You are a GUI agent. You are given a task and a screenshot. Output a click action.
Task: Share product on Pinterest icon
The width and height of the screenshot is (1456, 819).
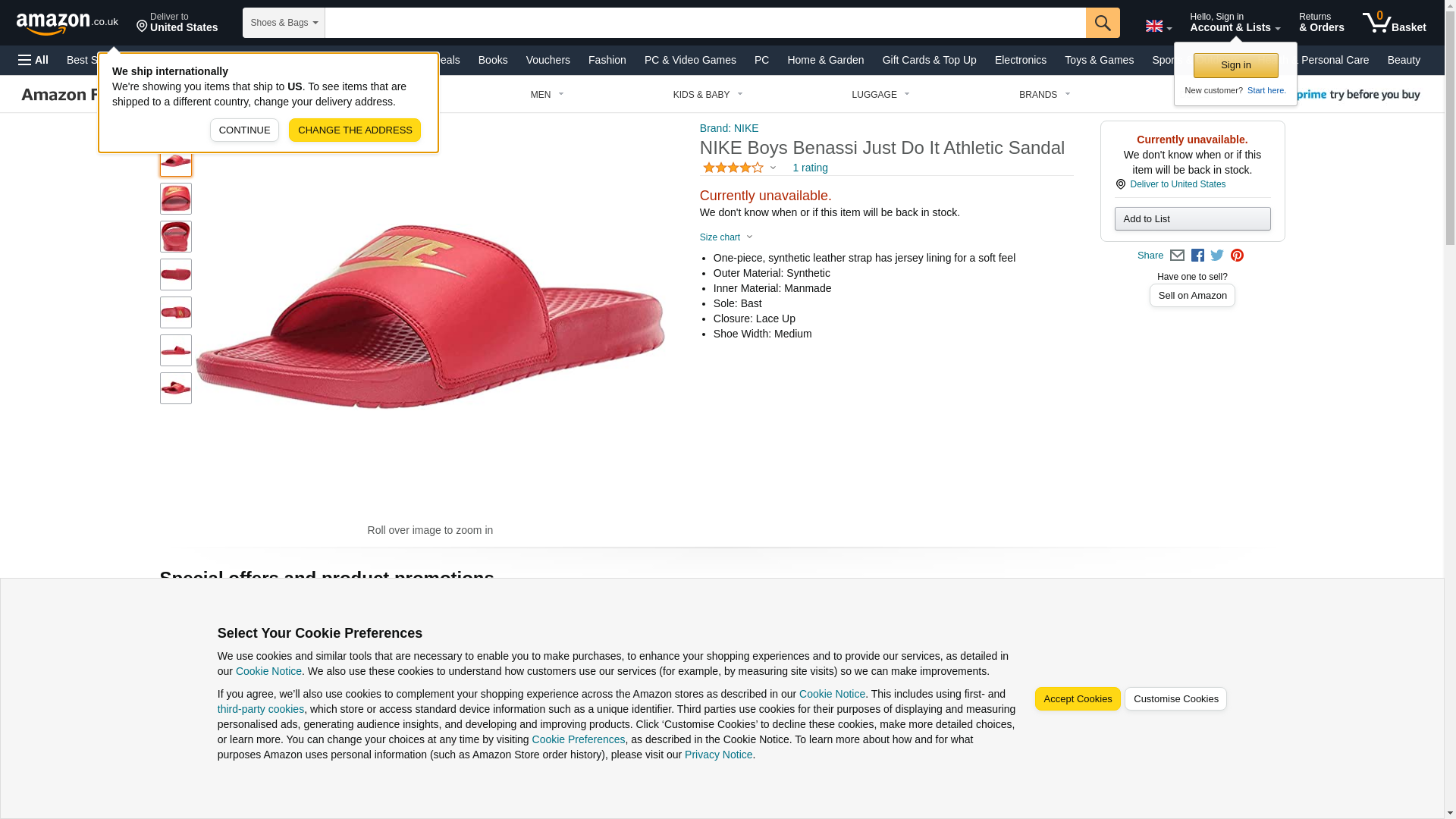tap(1237, 256)
